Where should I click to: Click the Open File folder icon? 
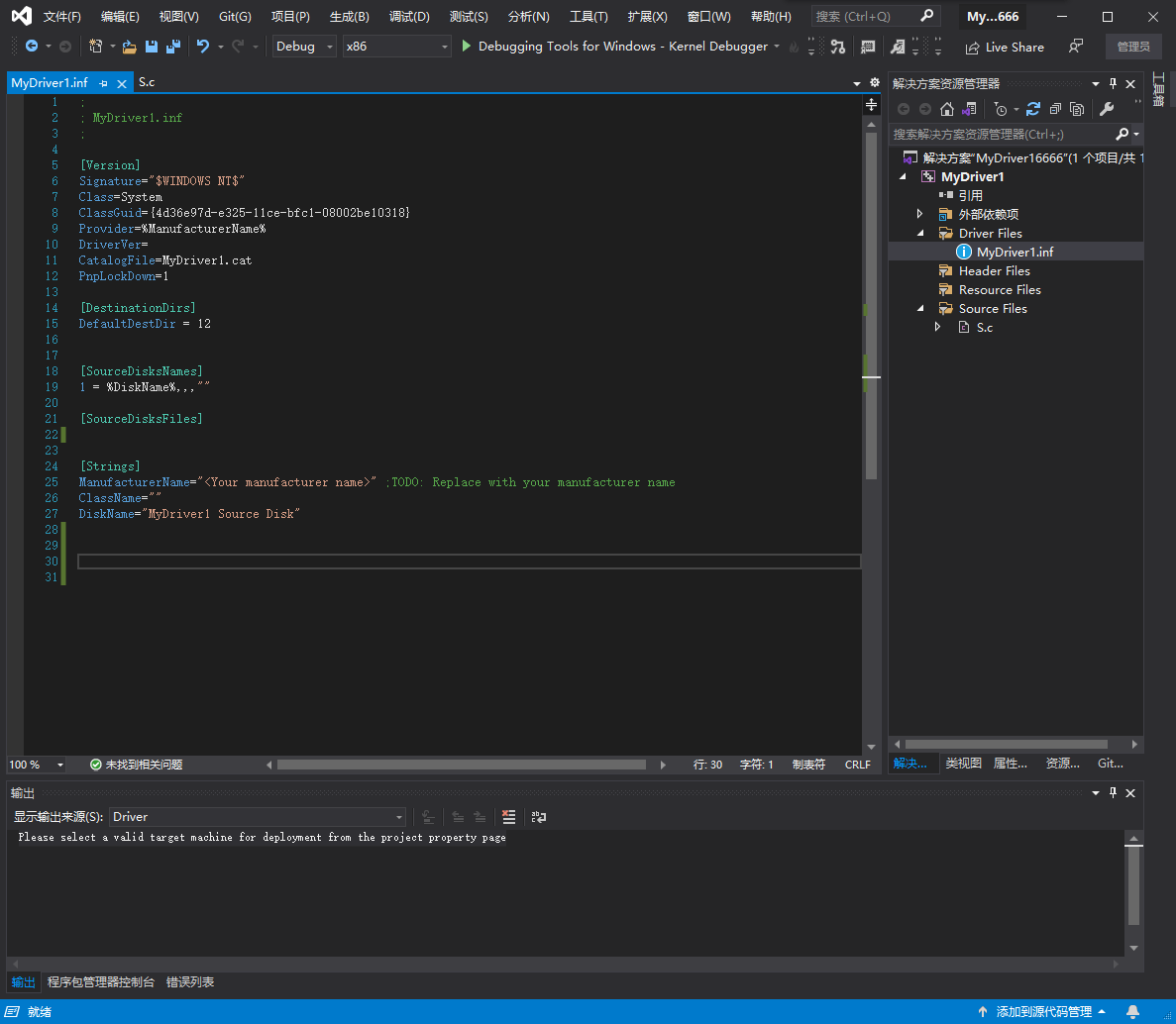[x=129, y=47]
